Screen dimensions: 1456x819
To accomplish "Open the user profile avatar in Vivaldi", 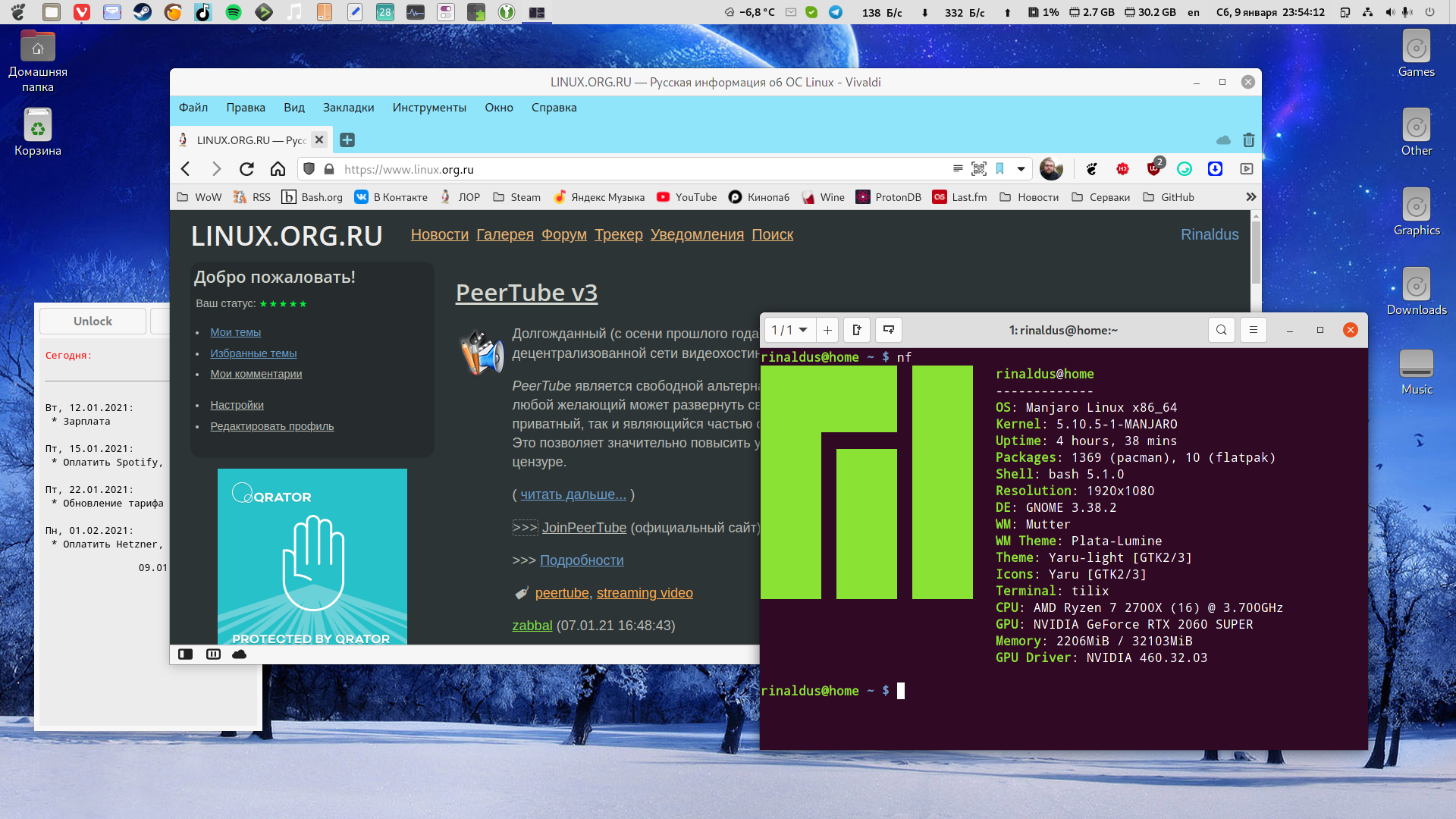I will point(1051,168).
